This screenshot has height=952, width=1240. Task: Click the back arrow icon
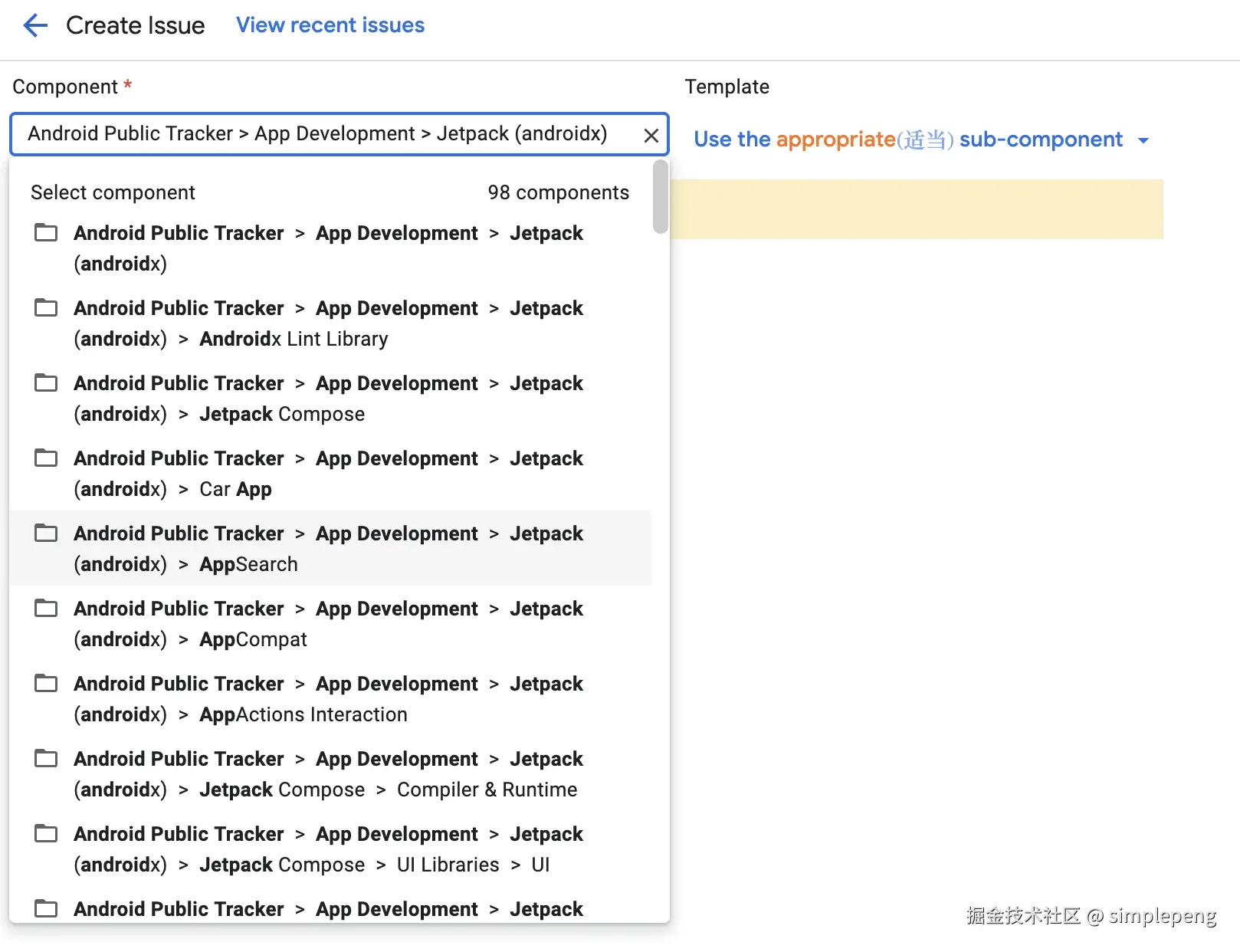click(x=35, y=25)
